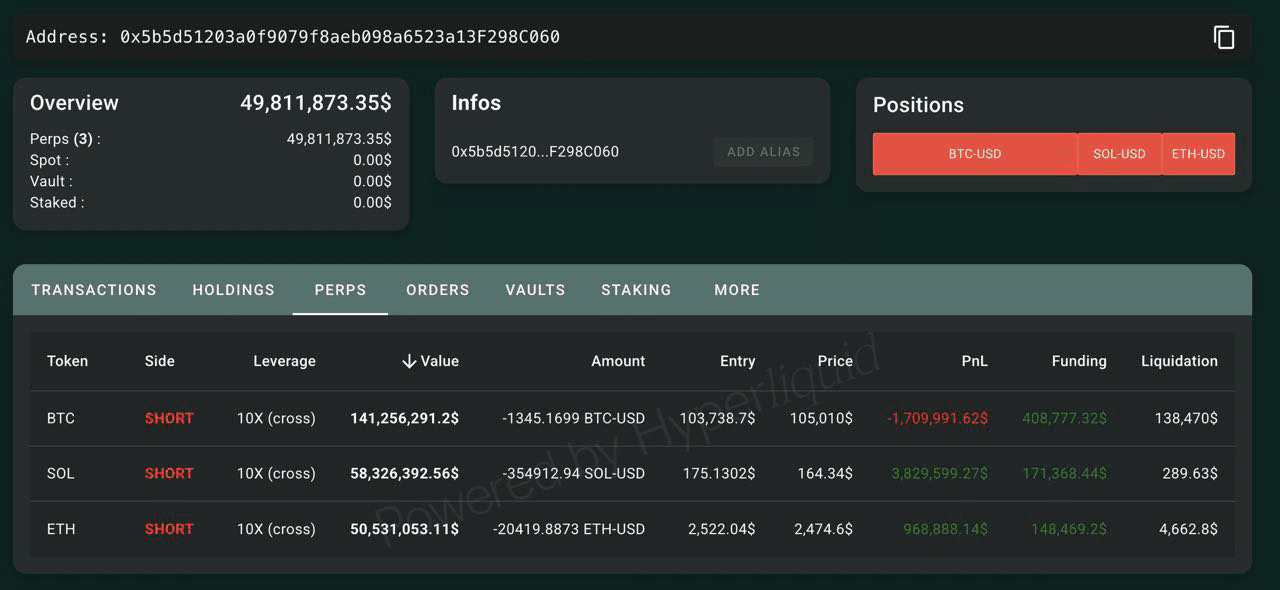Screen dimensions: 1280x590
Task: Click the ADD ALIAS button
Action: pyautogui.click(x=763, y=152)
